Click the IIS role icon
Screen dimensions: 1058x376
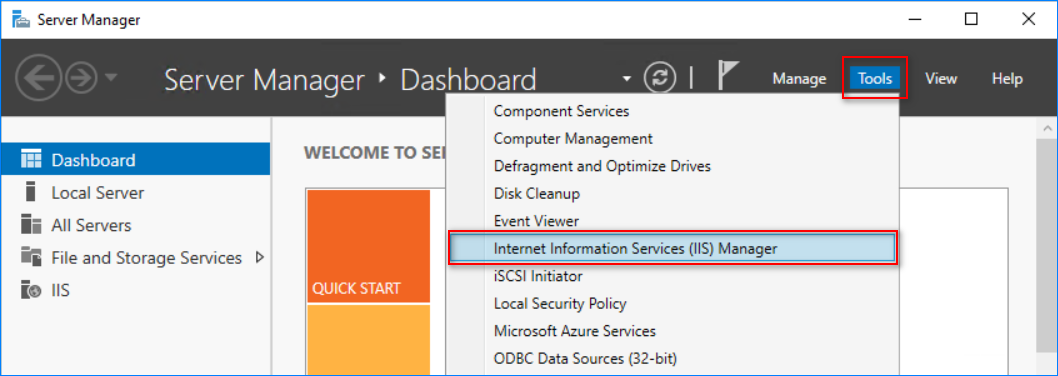[x=31, y=290]
